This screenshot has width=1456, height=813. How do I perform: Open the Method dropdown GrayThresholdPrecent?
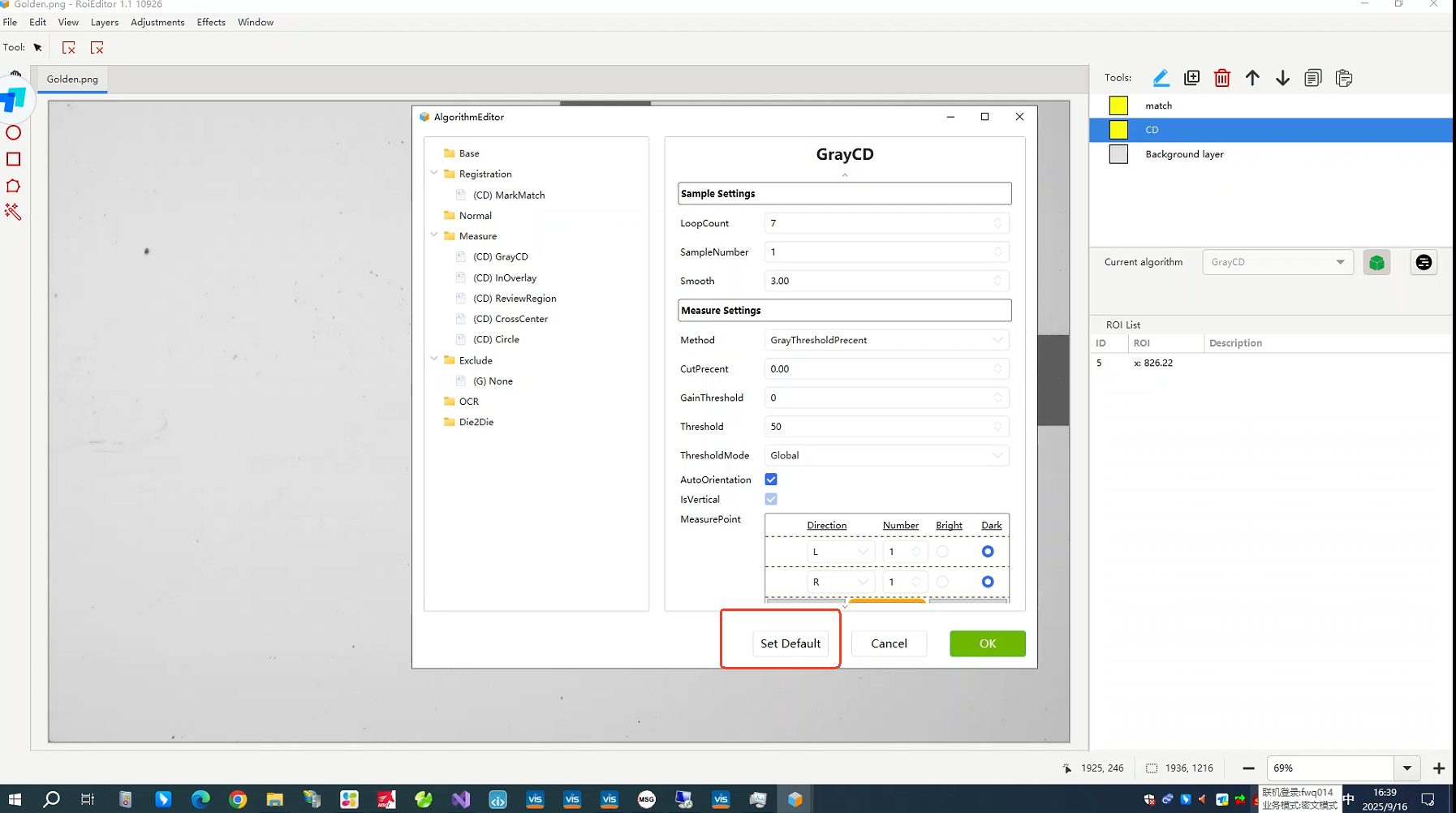pos(886,340)
